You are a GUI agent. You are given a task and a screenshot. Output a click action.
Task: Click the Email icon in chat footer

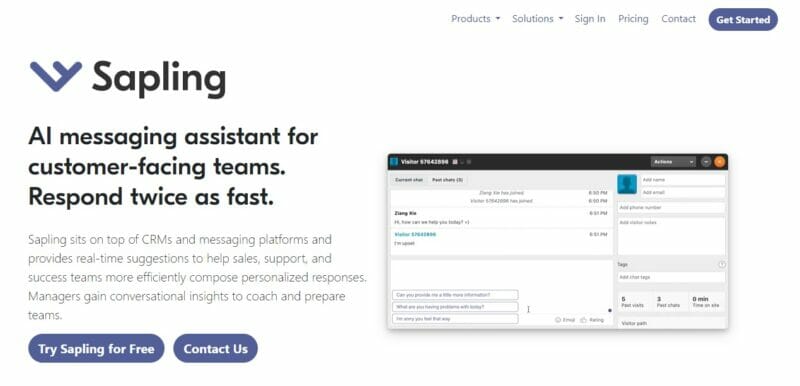pyautogui.click(x=558, y=320)
